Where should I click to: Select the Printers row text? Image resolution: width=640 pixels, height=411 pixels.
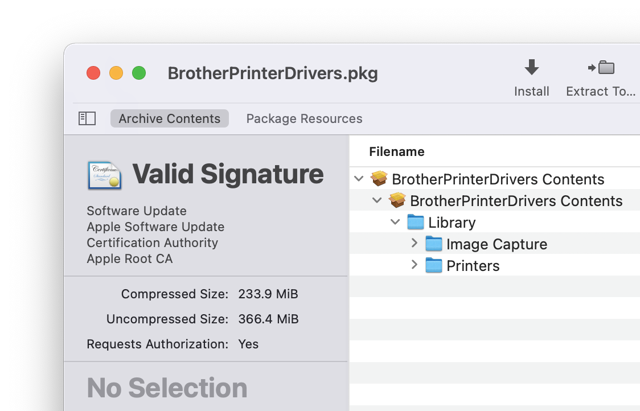pos(473,266)
